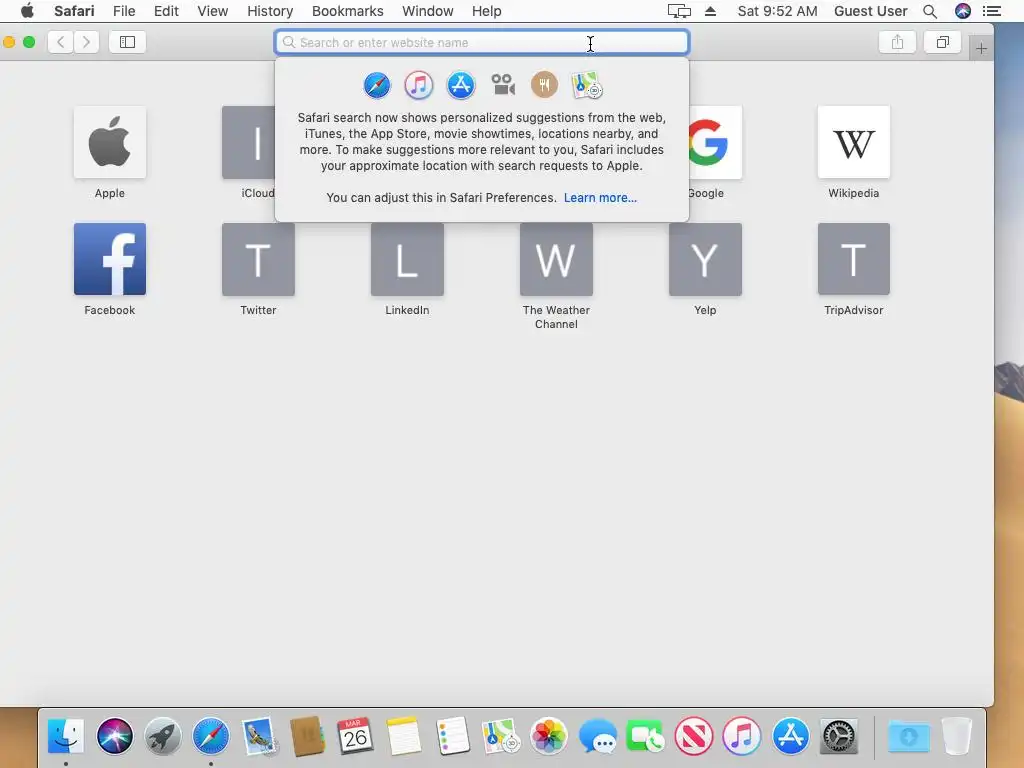Add a new tab with plus button

tap(981, 48)
